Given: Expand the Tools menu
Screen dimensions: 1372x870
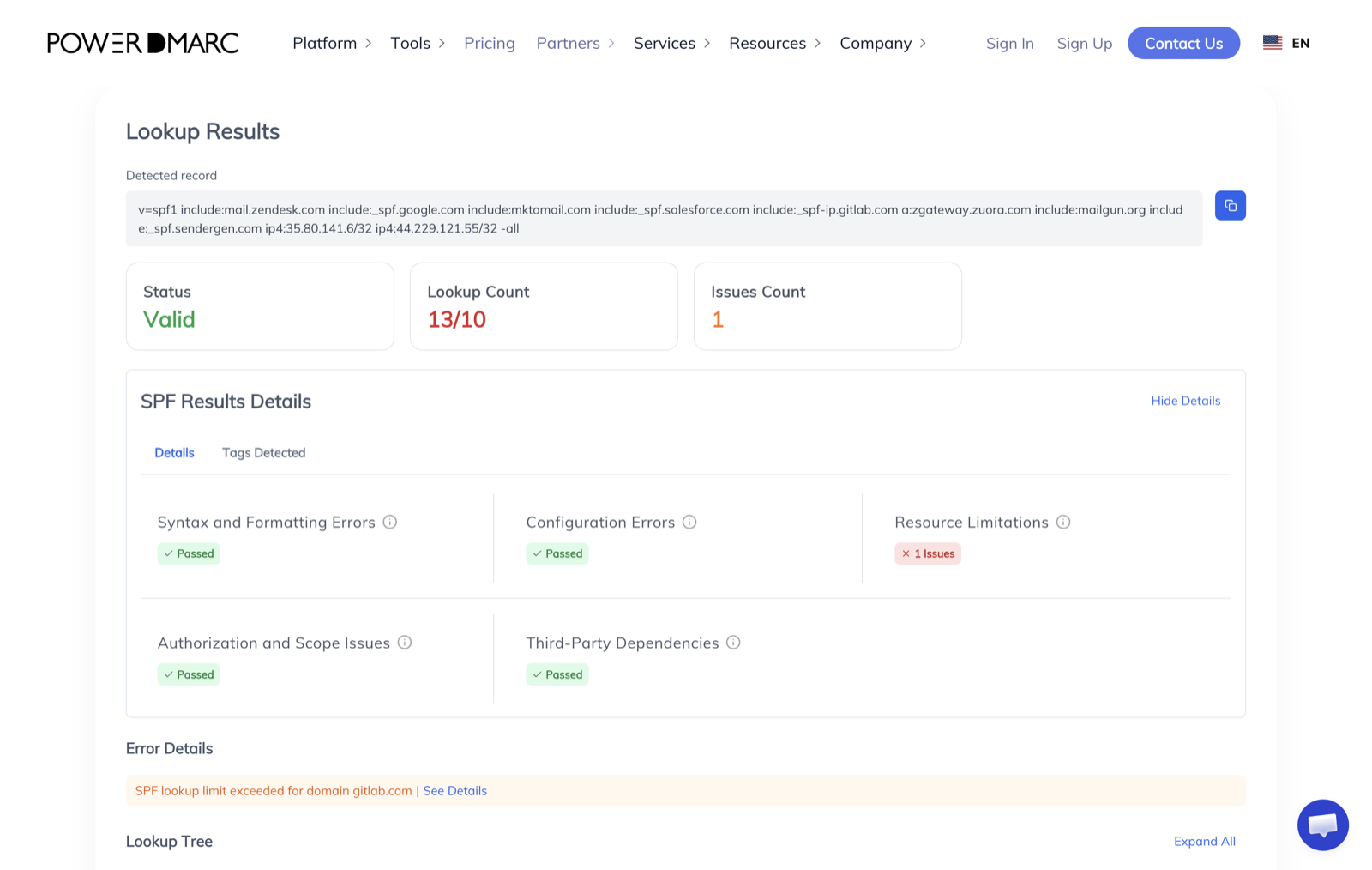Looking at the screenshot, I should [418, 43].
